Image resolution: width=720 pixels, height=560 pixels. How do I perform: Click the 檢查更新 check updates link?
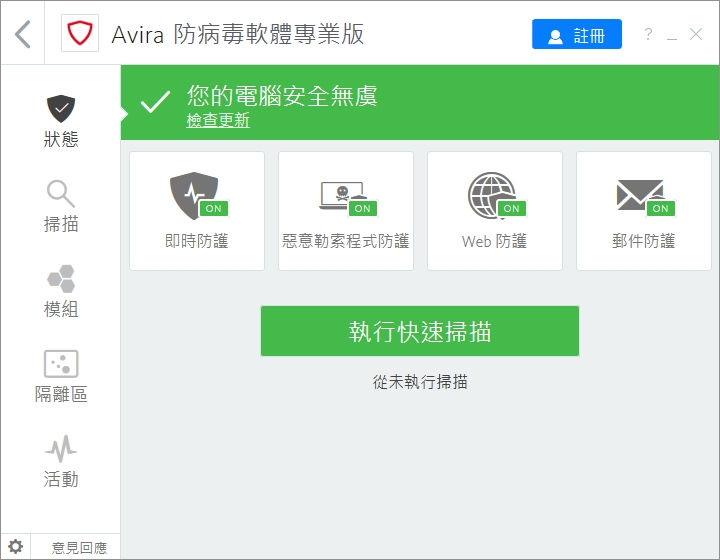[218, 121]
